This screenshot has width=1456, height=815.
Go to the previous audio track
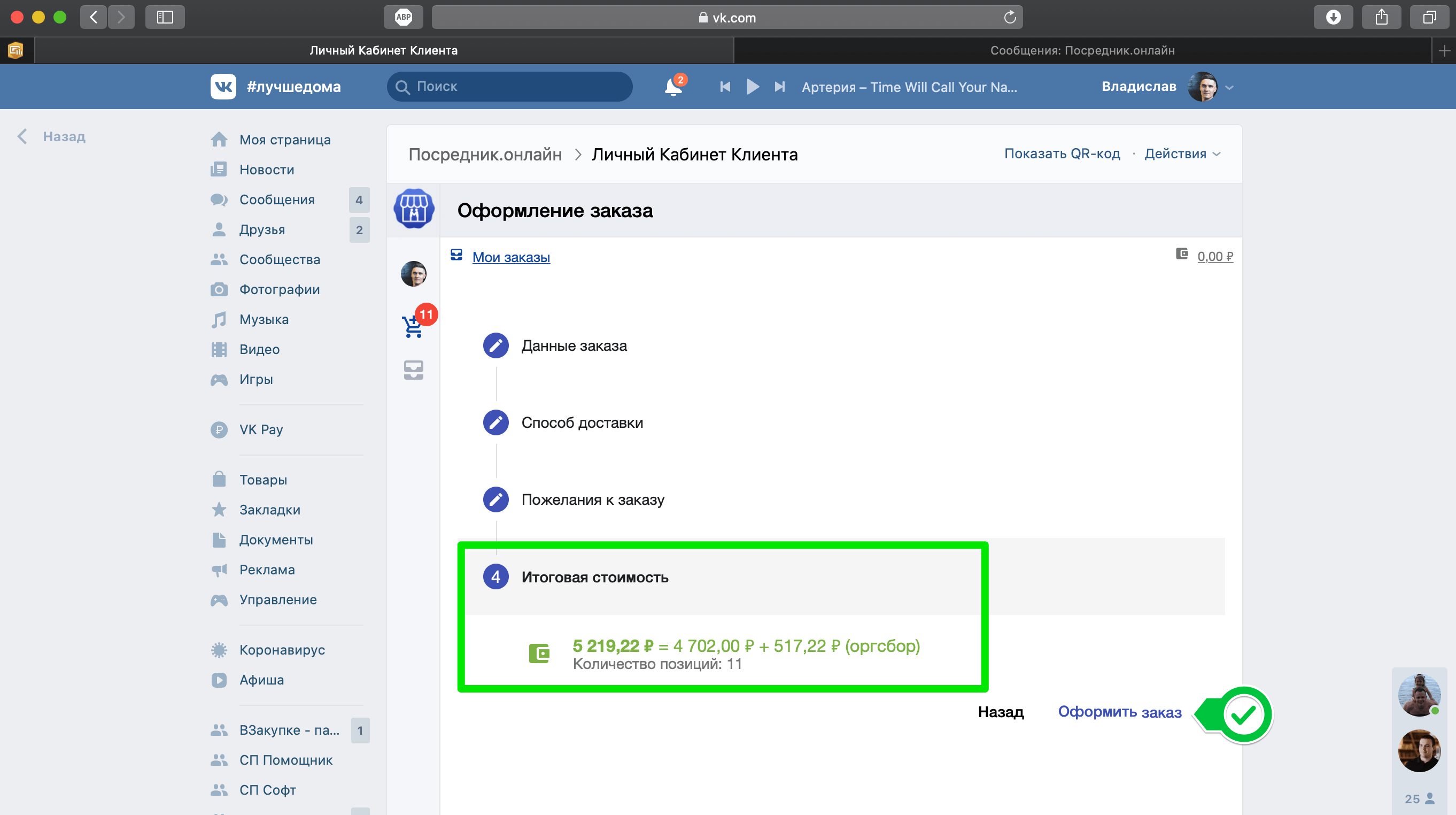[x=725, y=87]
